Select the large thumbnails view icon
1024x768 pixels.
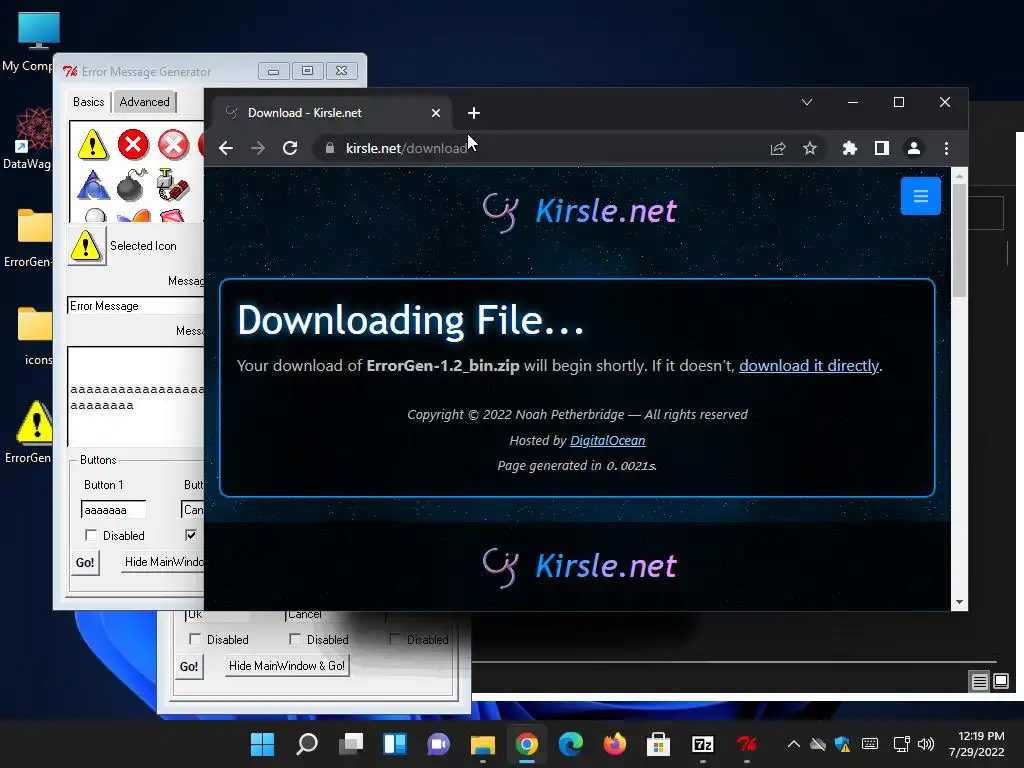(x=1000, y=682)
